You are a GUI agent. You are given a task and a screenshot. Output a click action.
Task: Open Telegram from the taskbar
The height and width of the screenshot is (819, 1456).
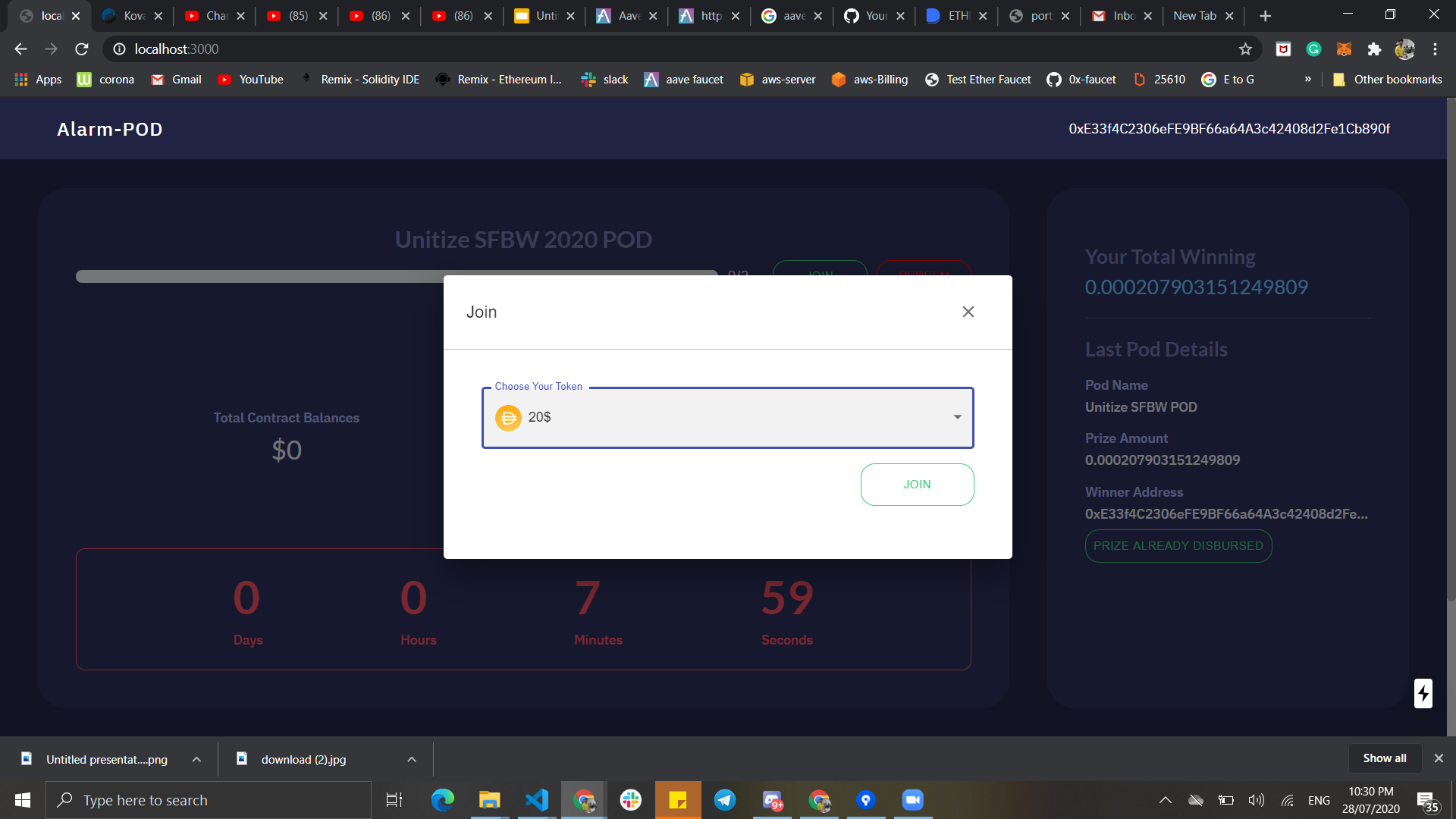(725, 800)
